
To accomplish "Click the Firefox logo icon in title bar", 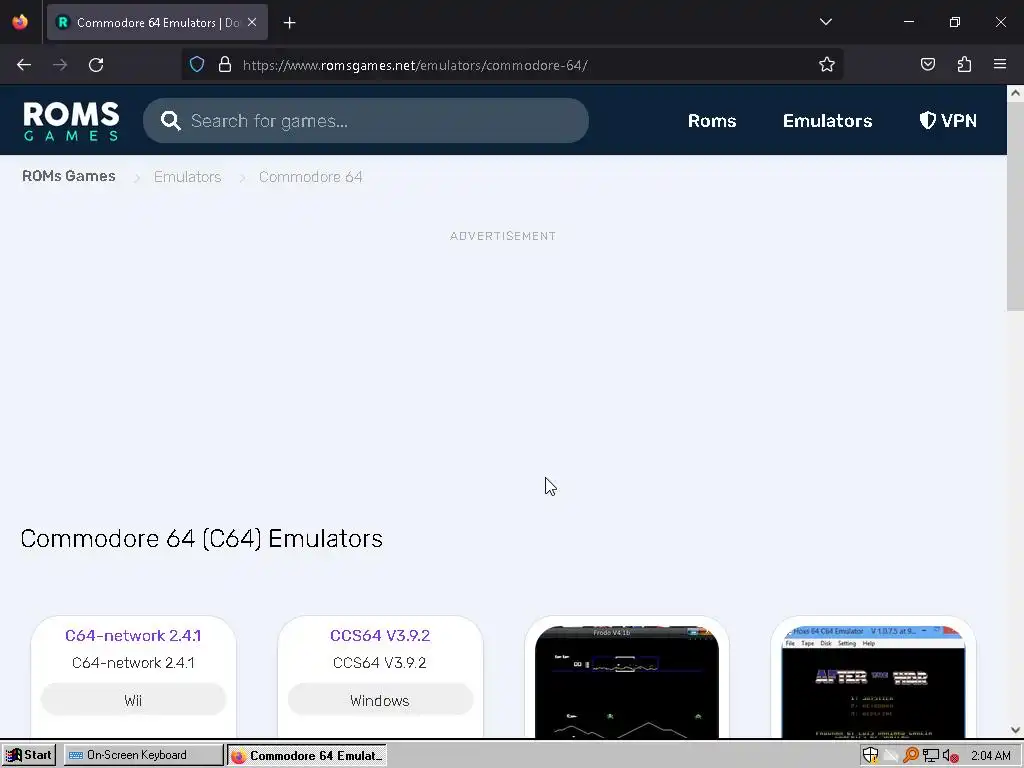I will (x=20, y=22).
